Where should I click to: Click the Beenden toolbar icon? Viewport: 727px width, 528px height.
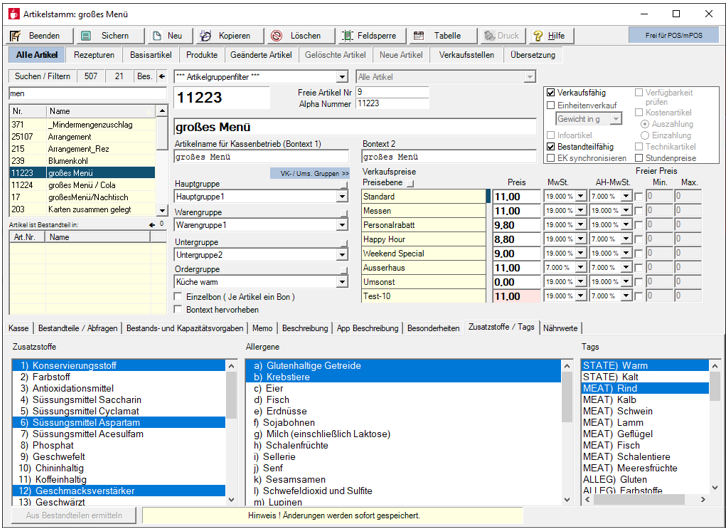15,36
